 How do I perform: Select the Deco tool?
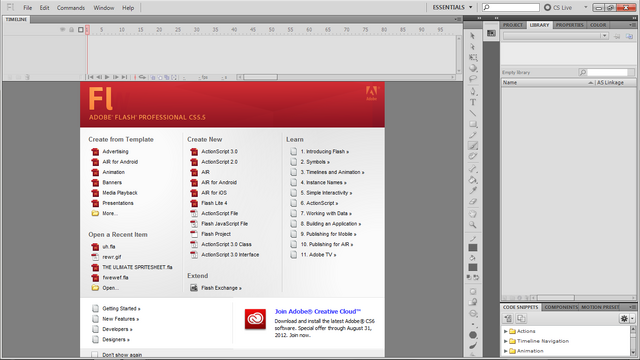point(473,156)
